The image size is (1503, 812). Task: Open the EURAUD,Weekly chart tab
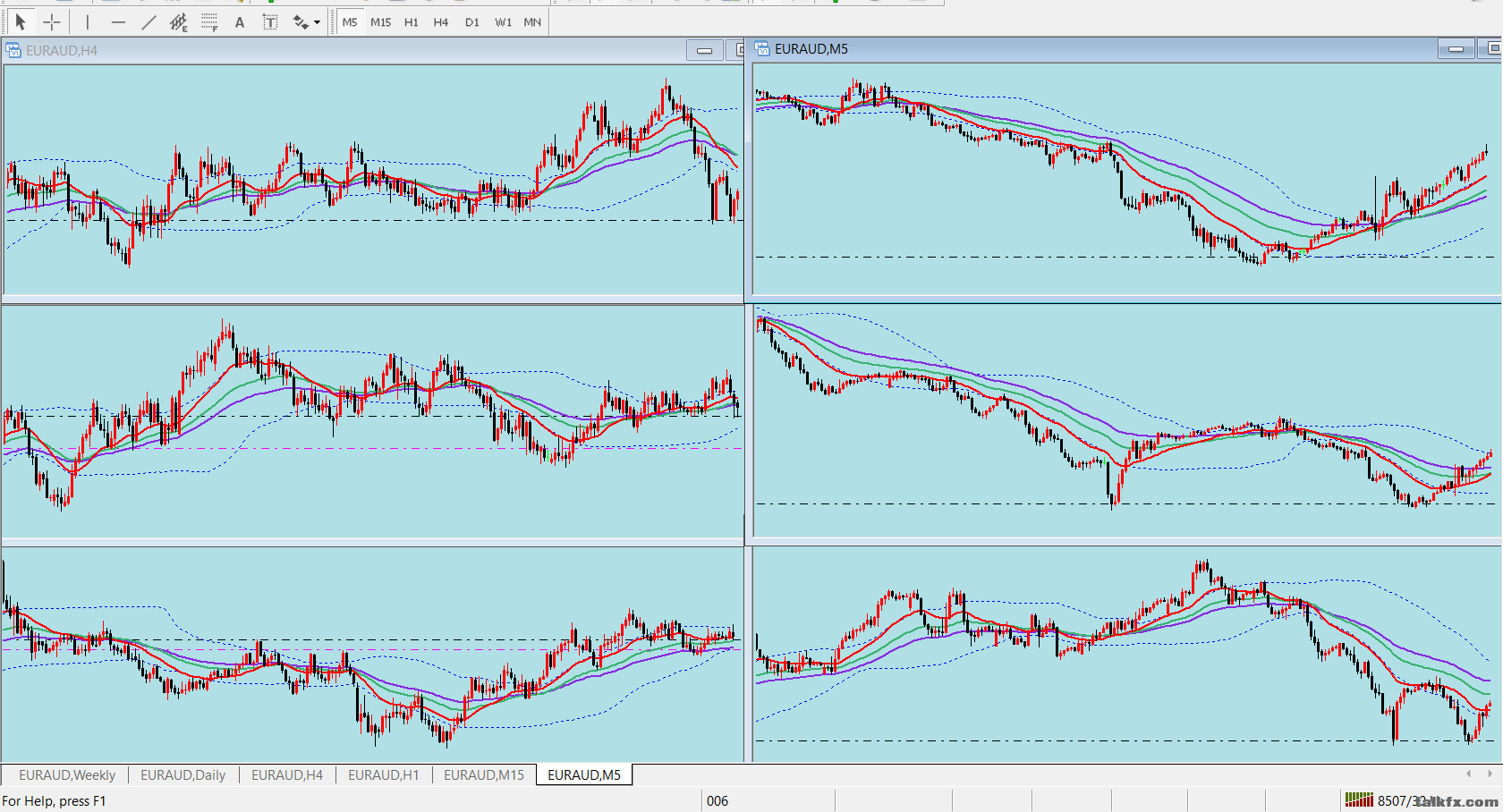pyautogui.click(x=67, y=775)
